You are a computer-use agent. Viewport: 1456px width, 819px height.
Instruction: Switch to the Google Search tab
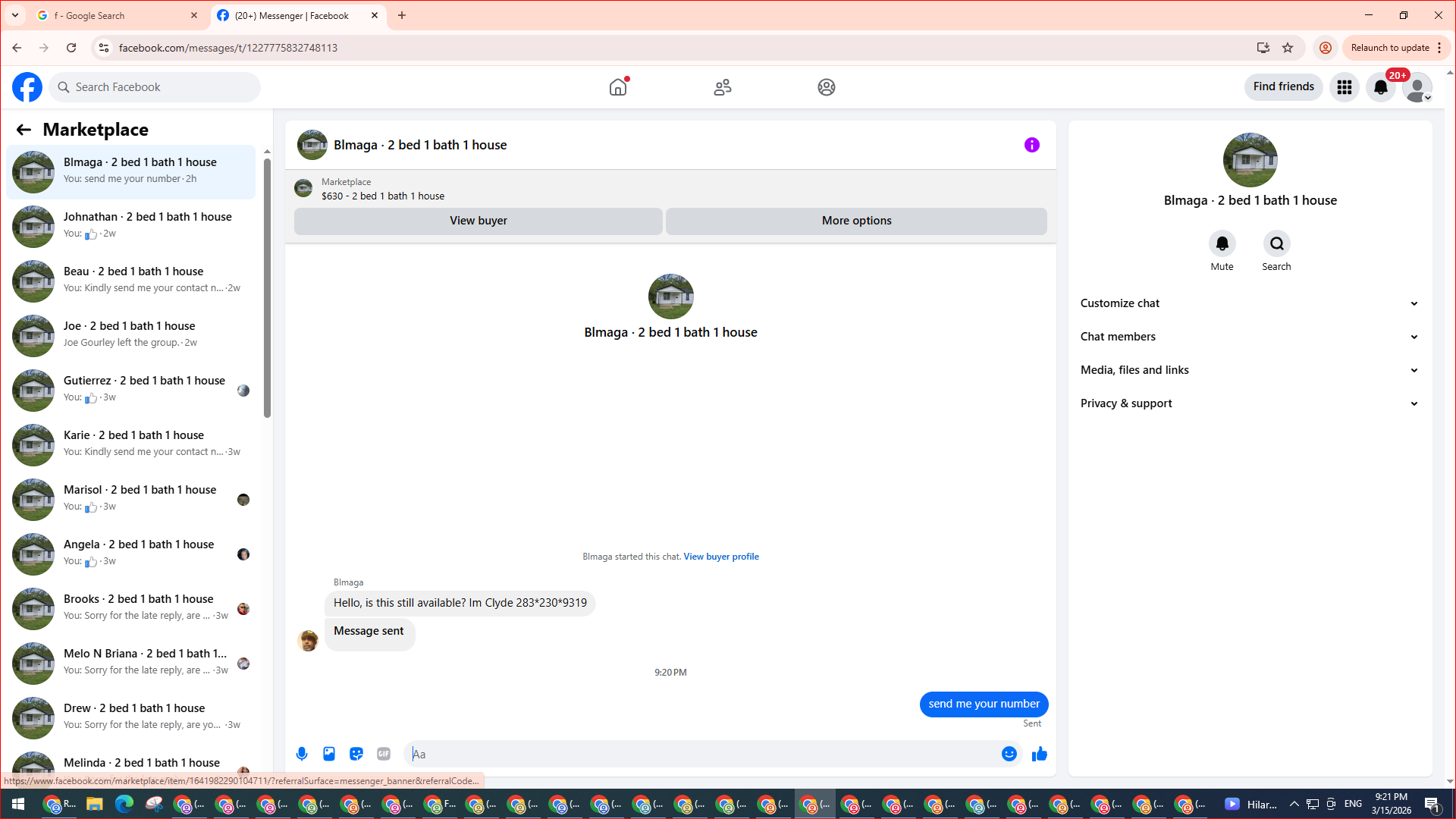click(118, 15)
